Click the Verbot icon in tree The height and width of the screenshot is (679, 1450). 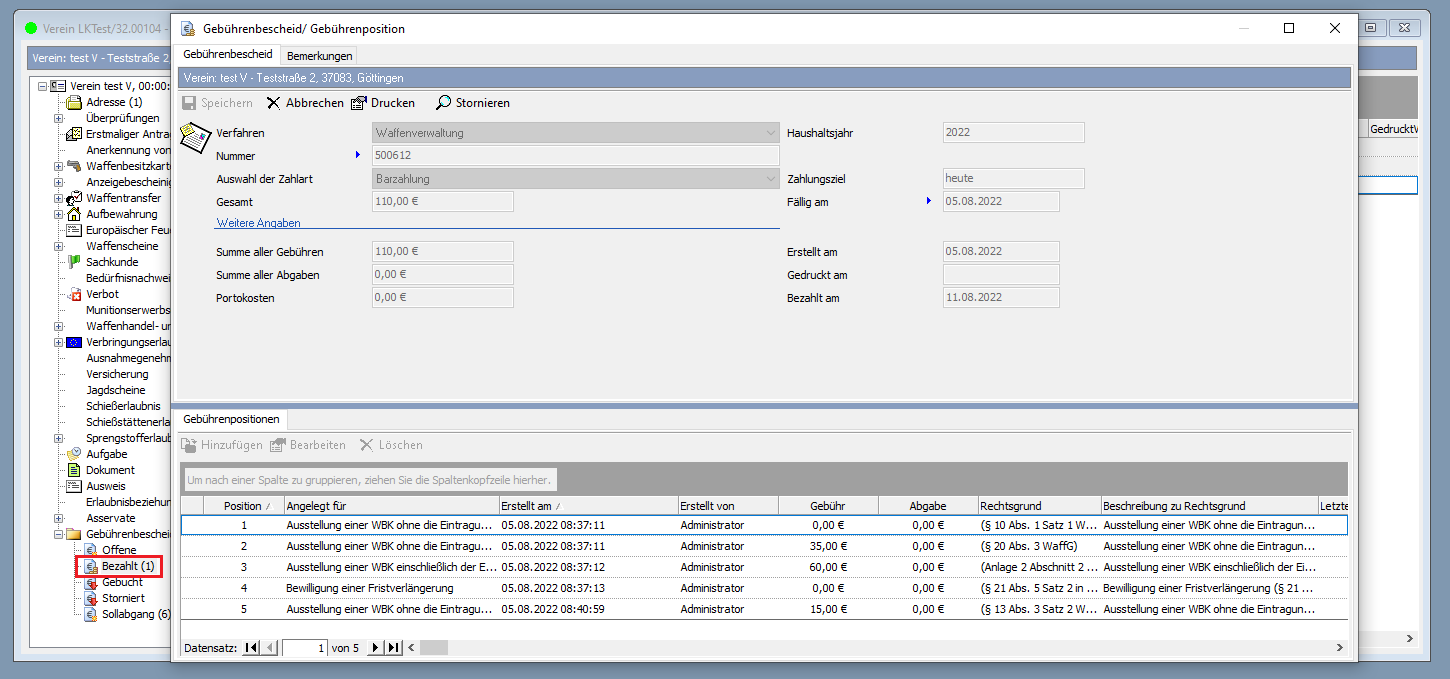click(x=73, y=294)
